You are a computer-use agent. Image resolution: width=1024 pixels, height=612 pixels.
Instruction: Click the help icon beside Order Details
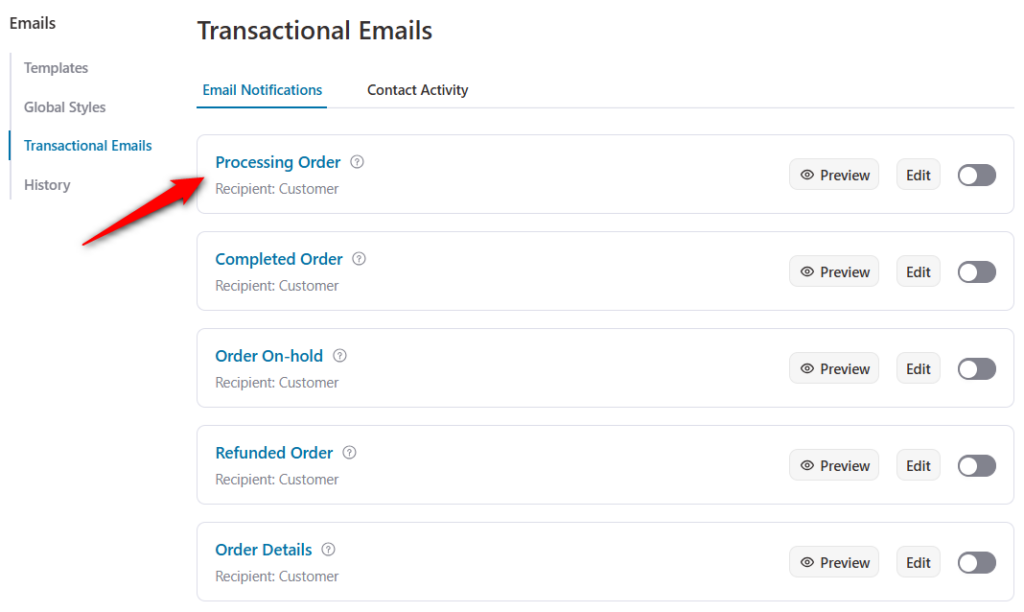point(327,549)
